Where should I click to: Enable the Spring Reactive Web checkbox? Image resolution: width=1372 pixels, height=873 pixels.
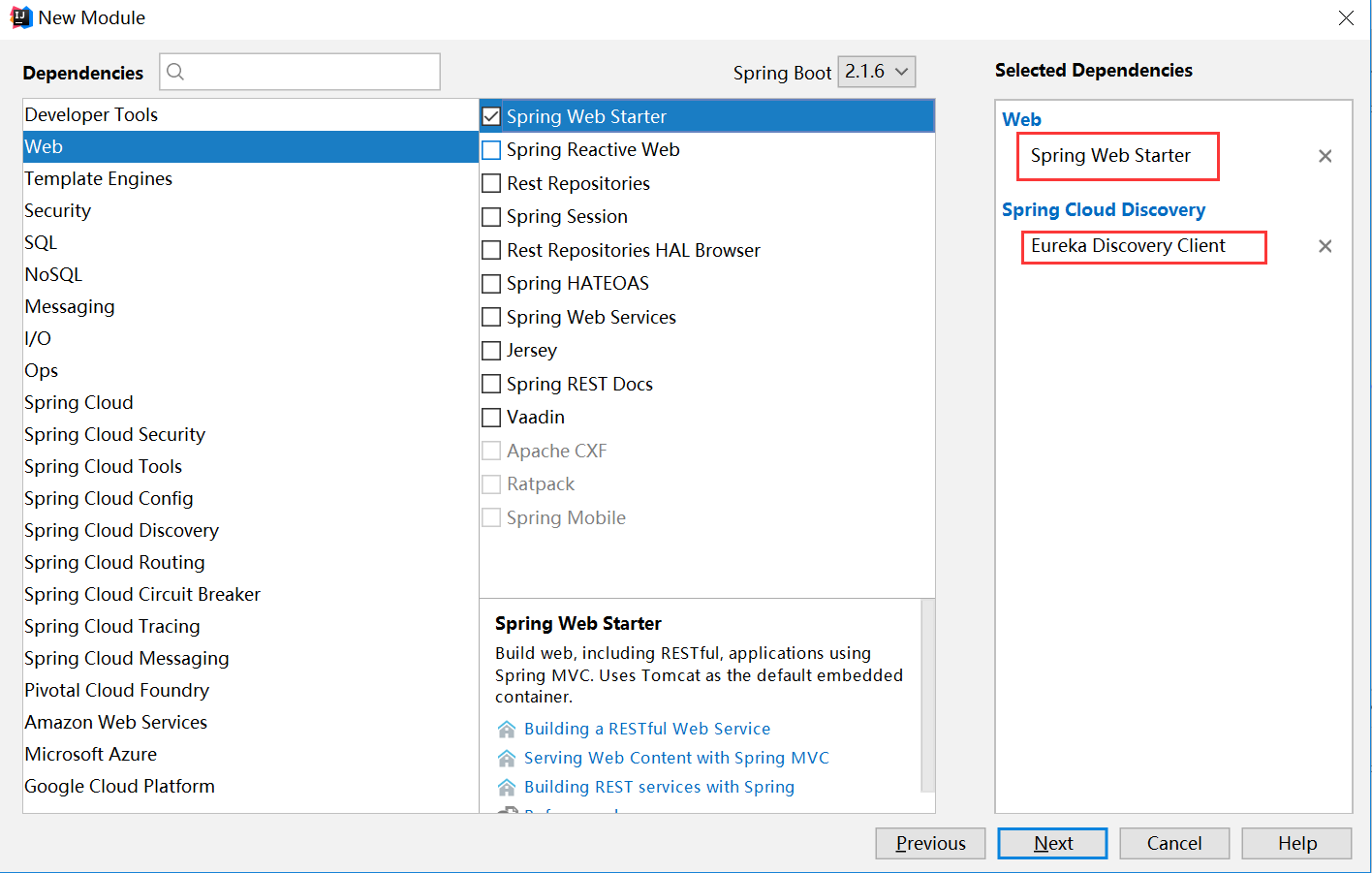[491, 150]
